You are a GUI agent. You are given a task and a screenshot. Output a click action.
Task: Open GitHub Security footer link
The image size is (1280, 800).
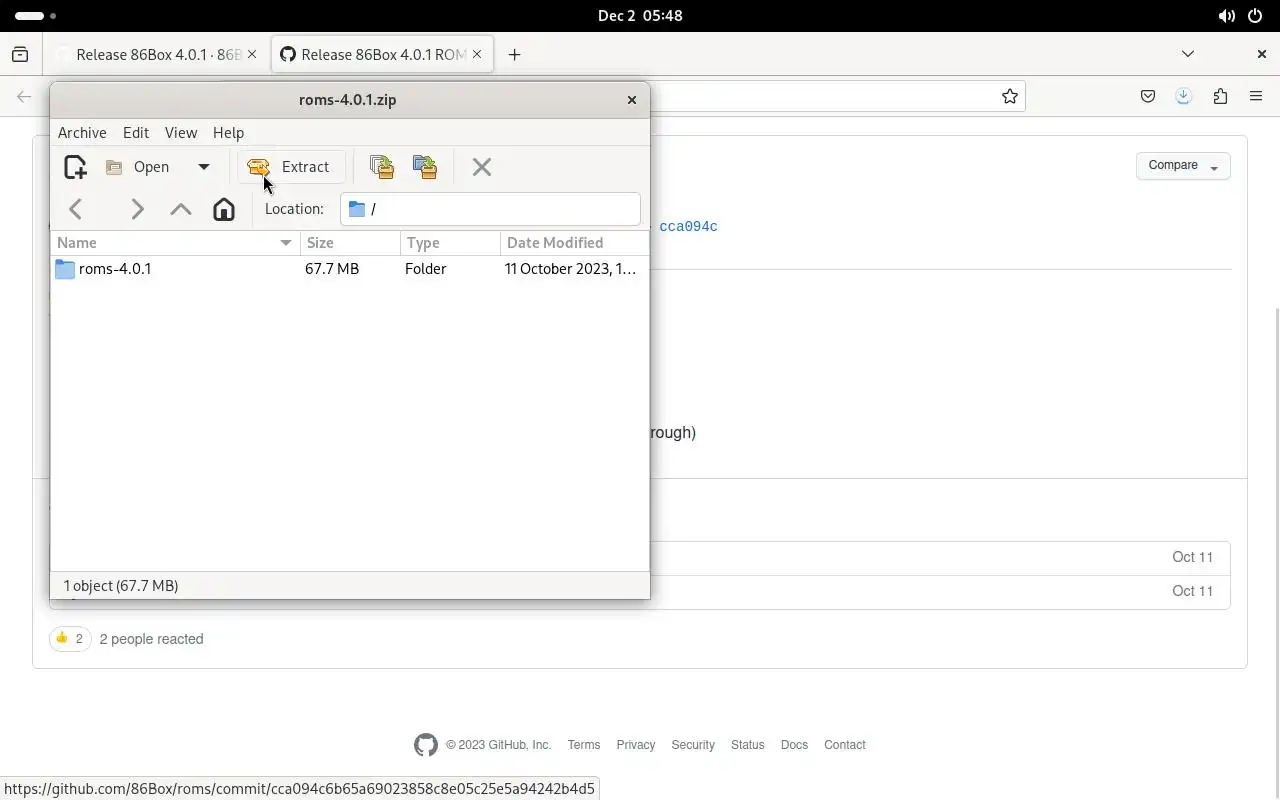click(693, 745)
